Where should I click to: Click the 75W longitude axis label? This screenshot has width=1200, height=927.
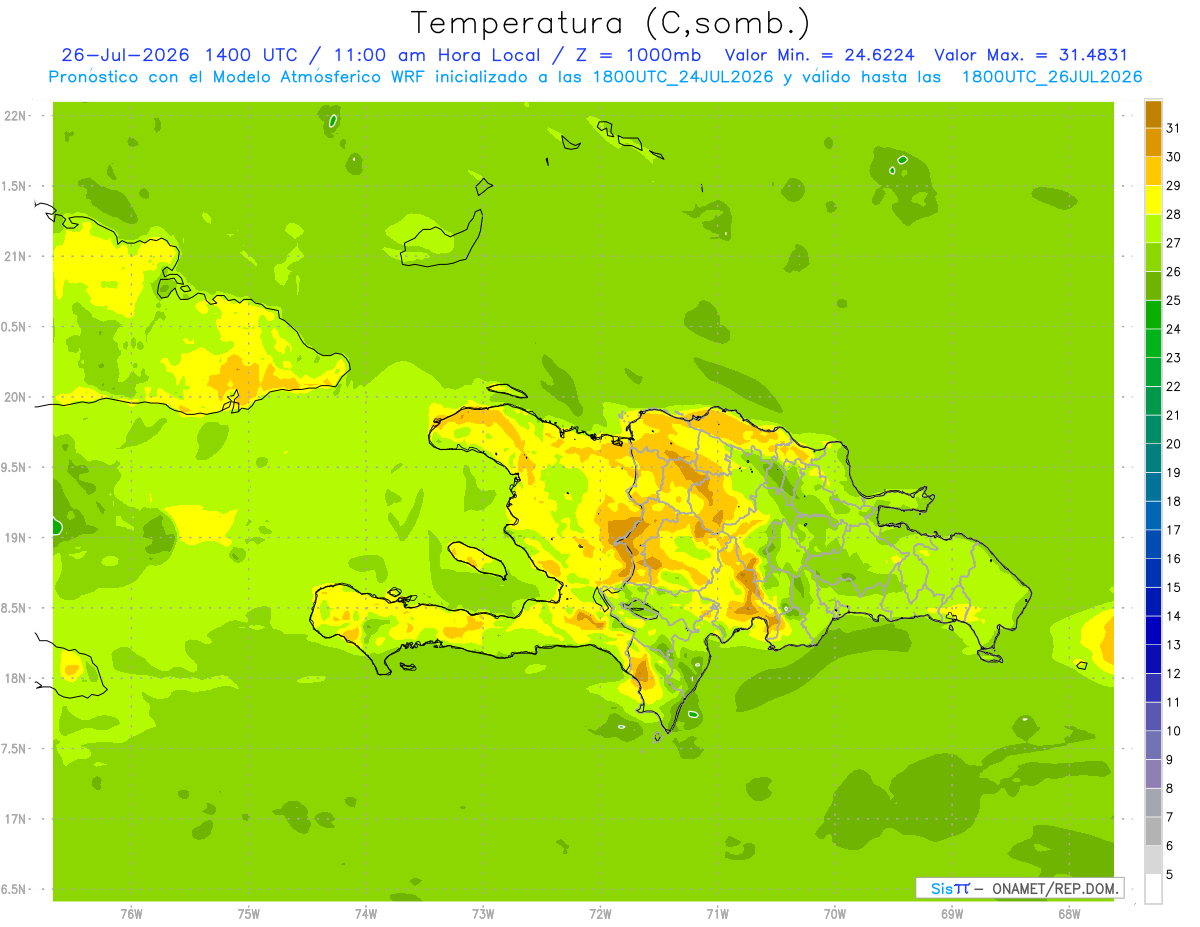coord(249,914)
